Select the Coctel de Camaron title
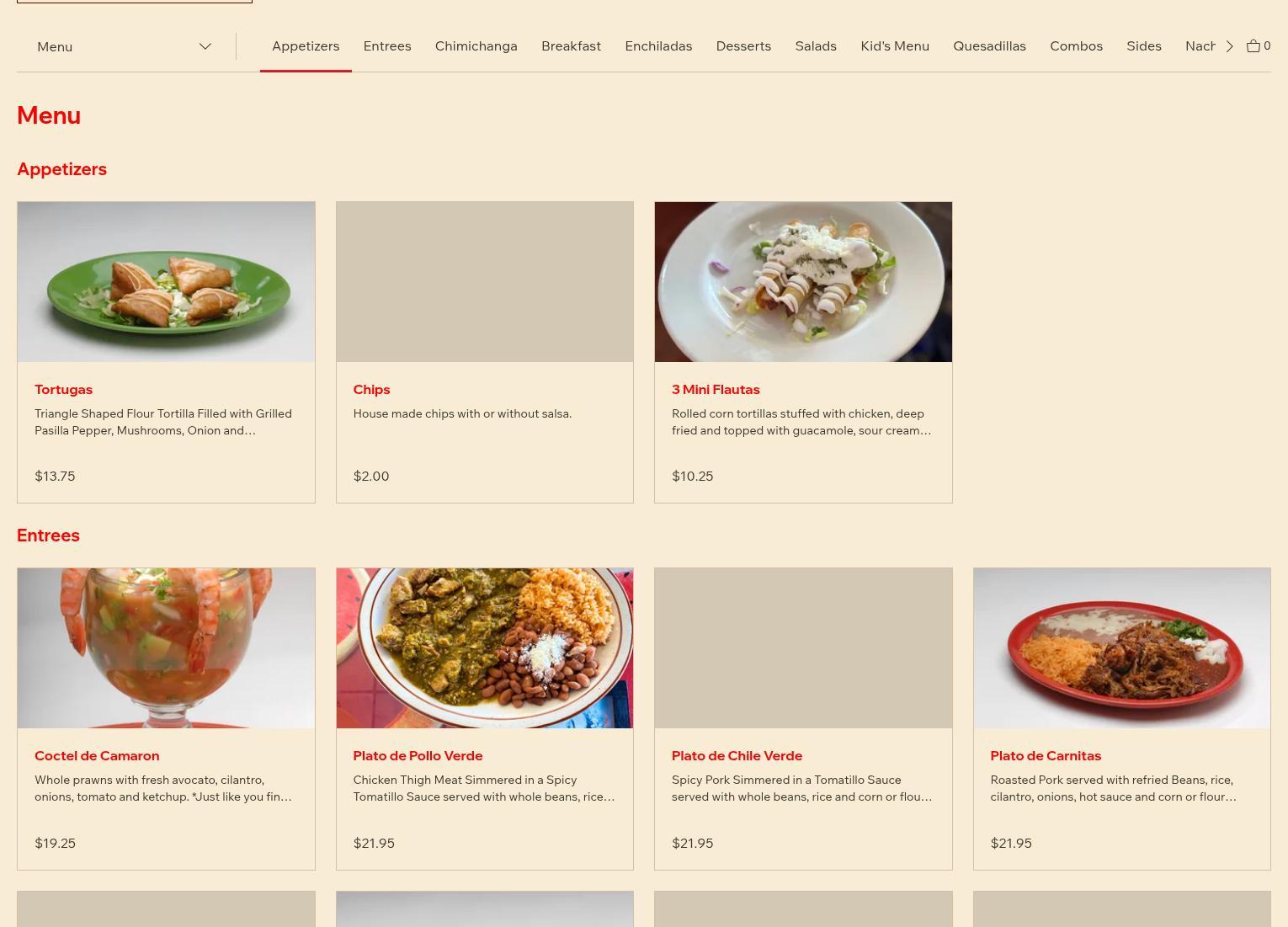The width and height of the screenshot is (1288, 927). 97,756
